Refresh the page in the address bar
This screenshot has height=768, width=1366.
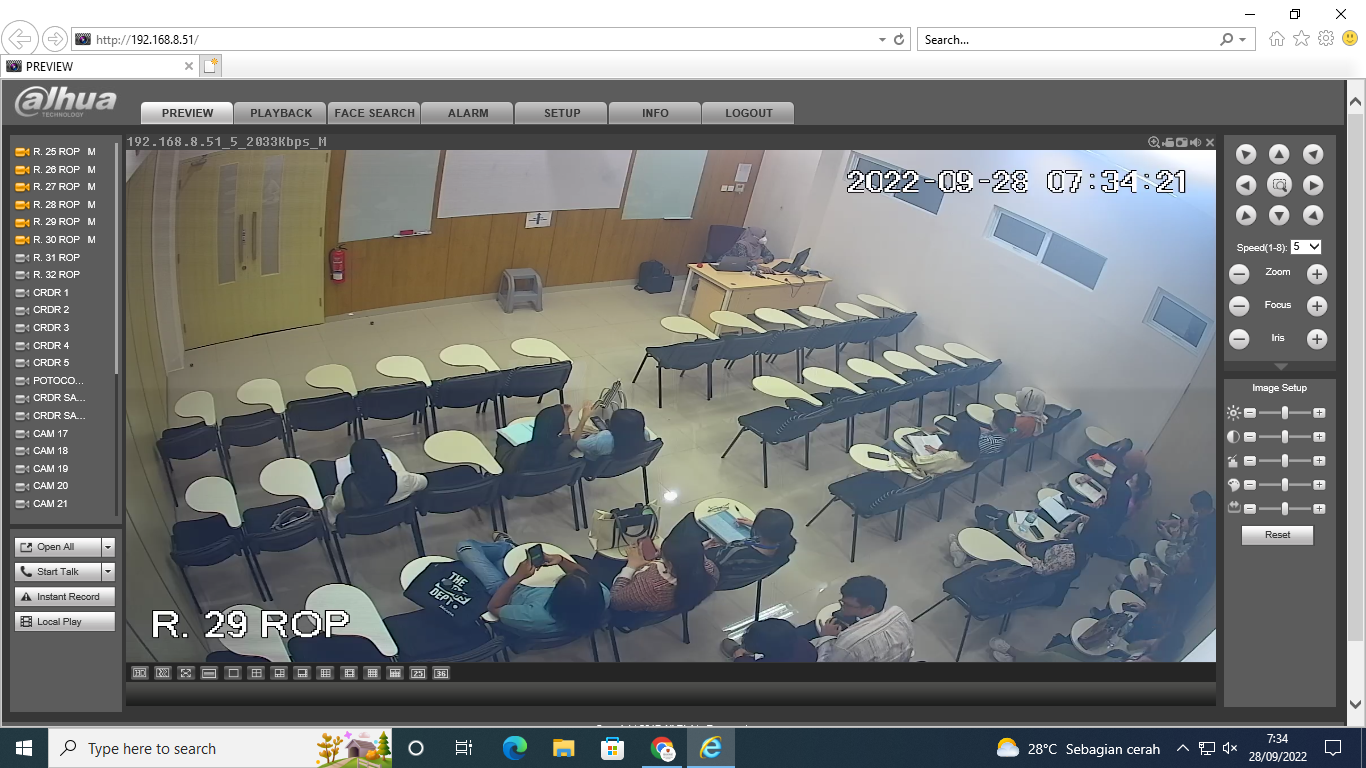[899, 39]
